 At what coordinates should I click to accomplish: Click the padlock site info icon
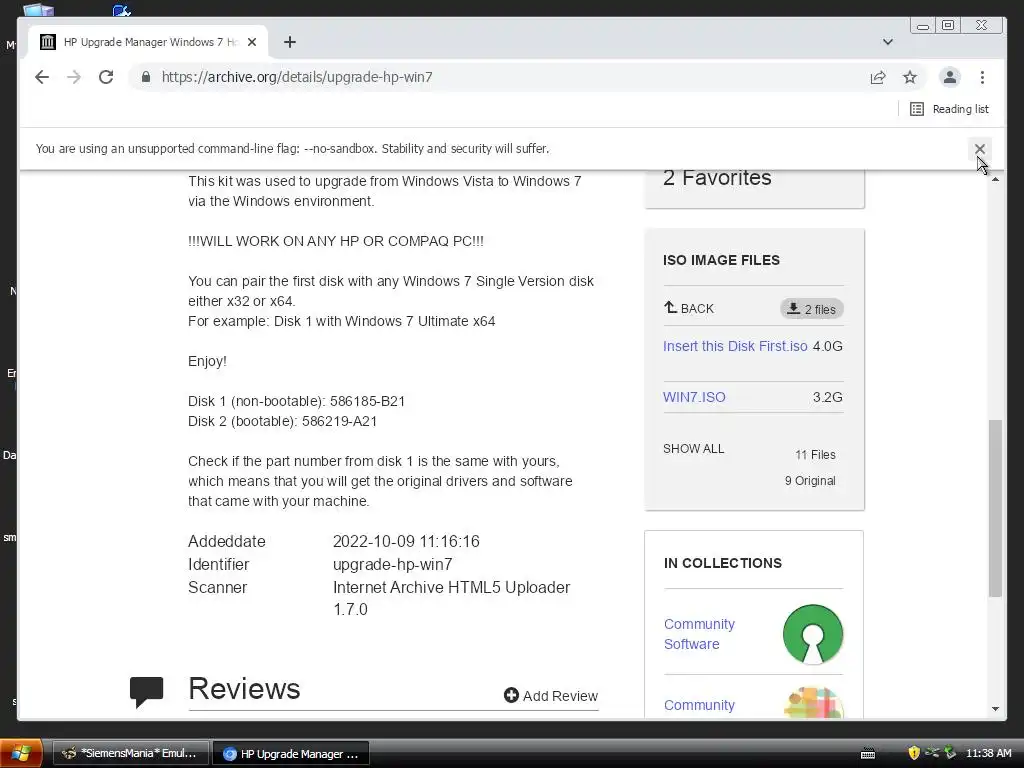point(146,77)
